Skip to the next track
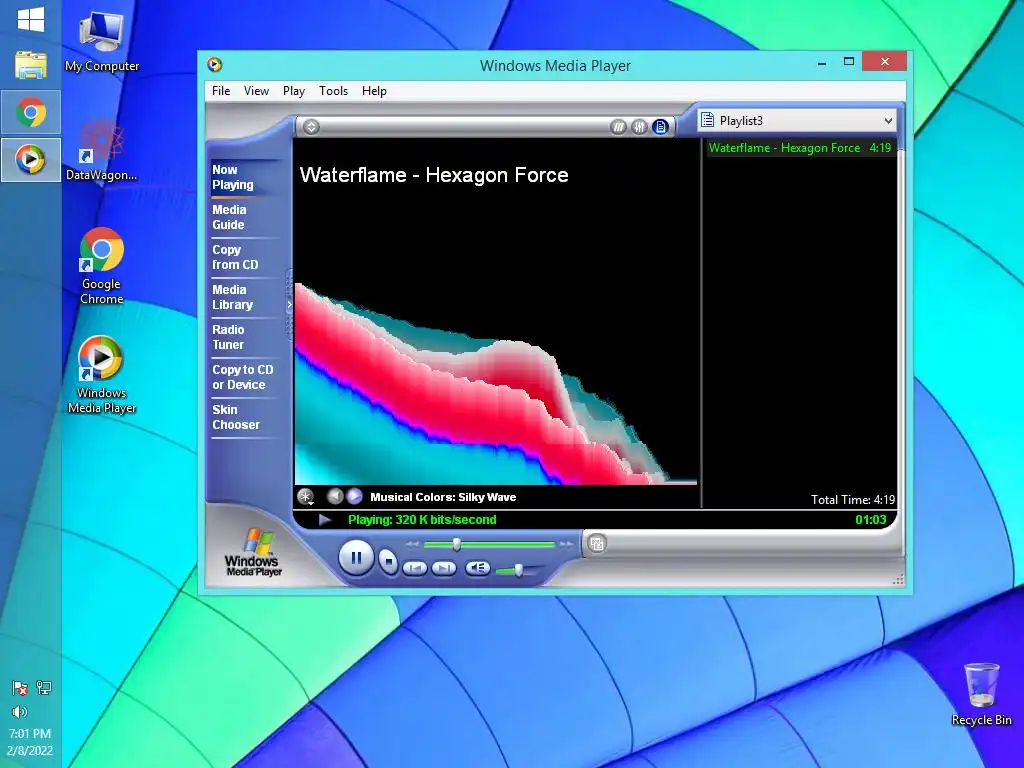Screen dimensions: 1024x768 443,568
